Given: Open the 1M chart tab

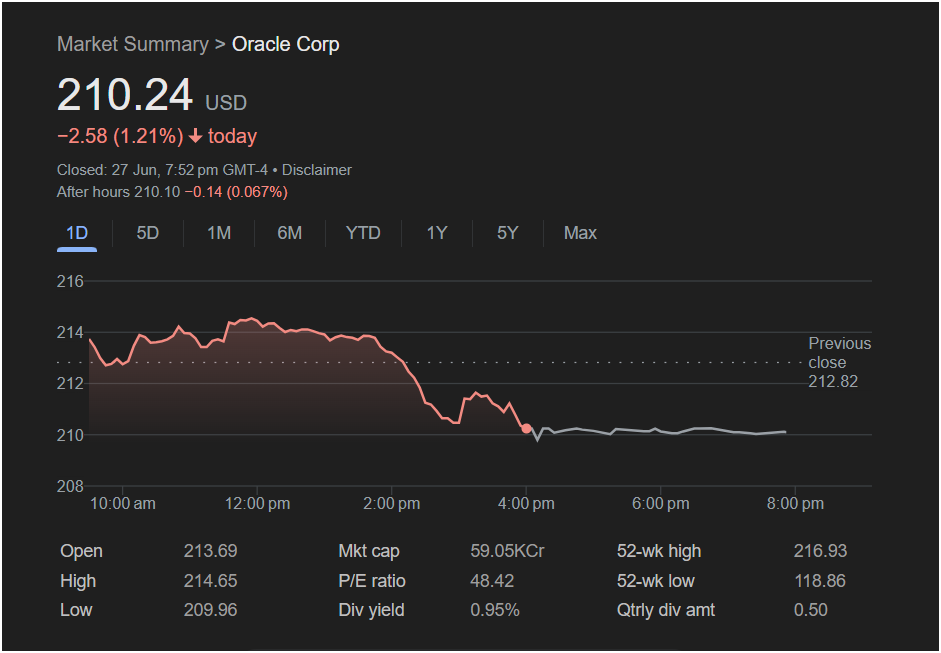Looking at the screenshot, I should coord(218,233).
